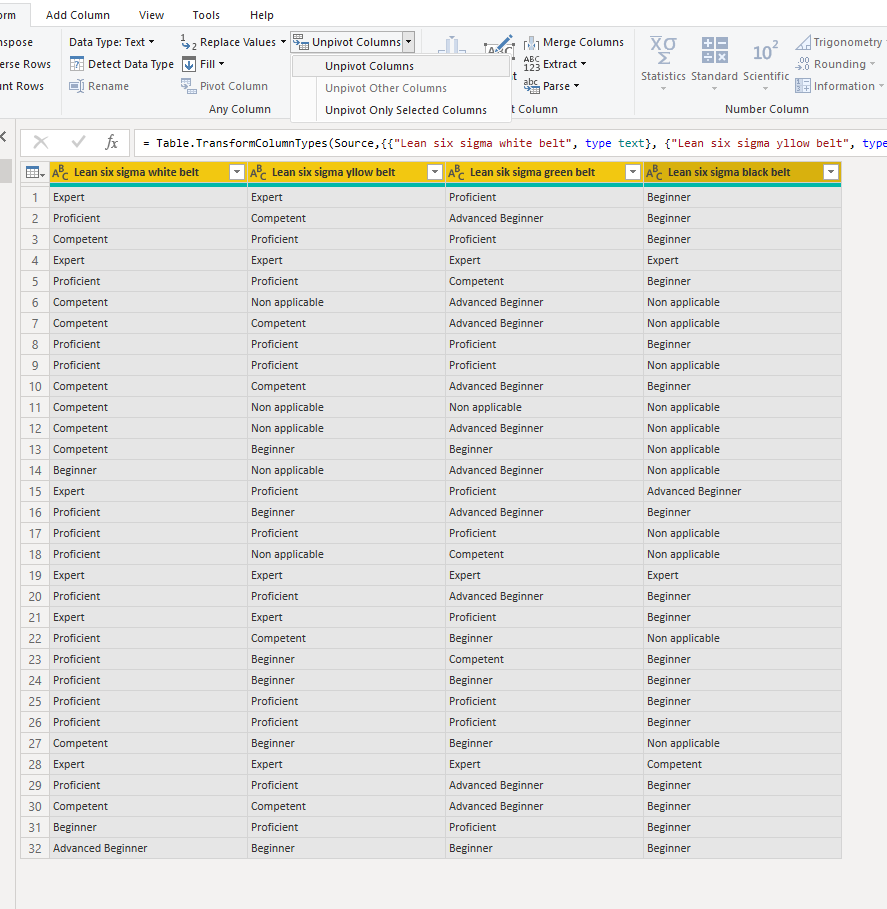This screenshot has height=909, width=887.
Task: Click the fx function icon
Action: click(x=111, y=142)
